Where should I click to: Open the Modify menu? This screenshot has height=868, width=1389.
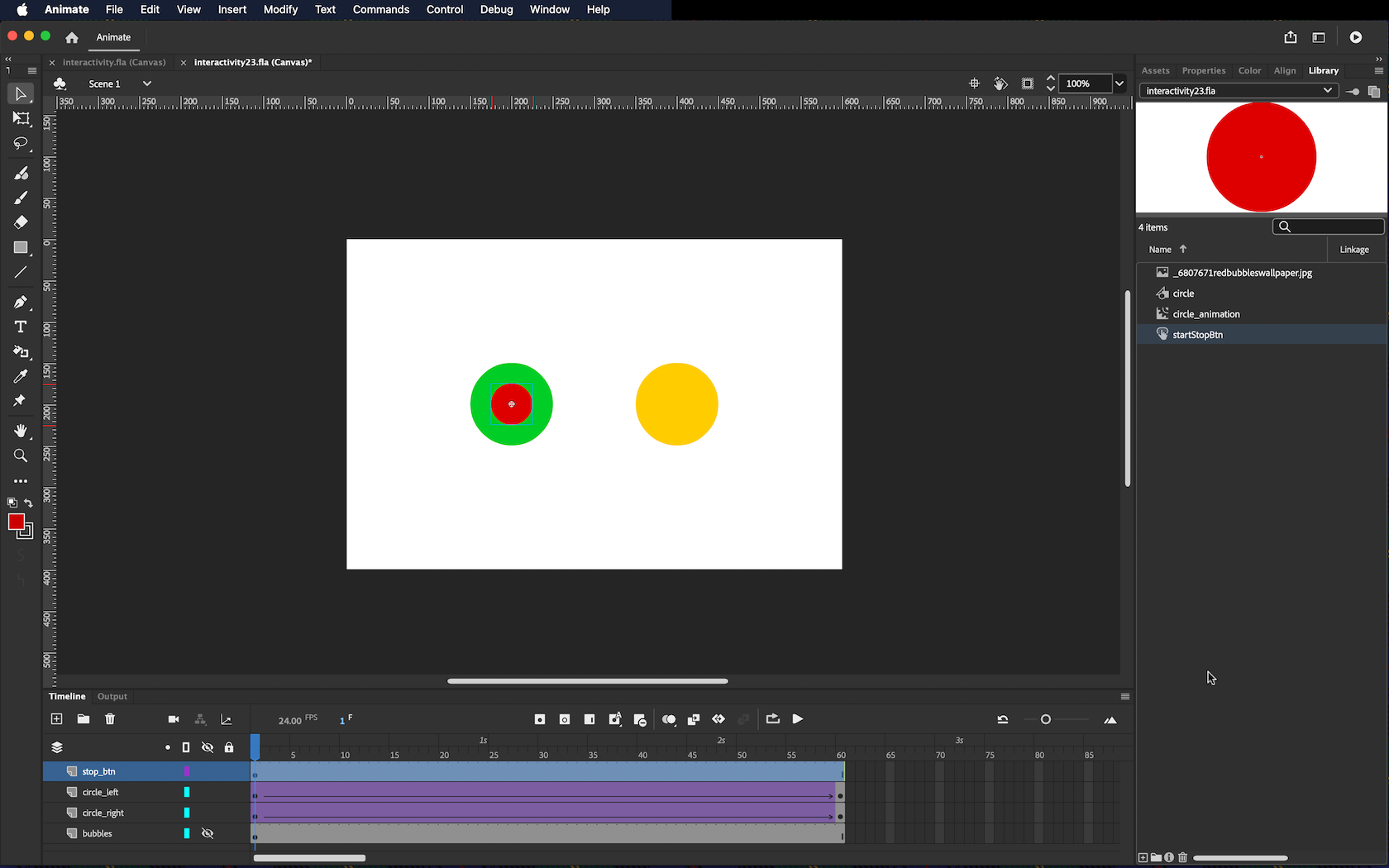280,10
